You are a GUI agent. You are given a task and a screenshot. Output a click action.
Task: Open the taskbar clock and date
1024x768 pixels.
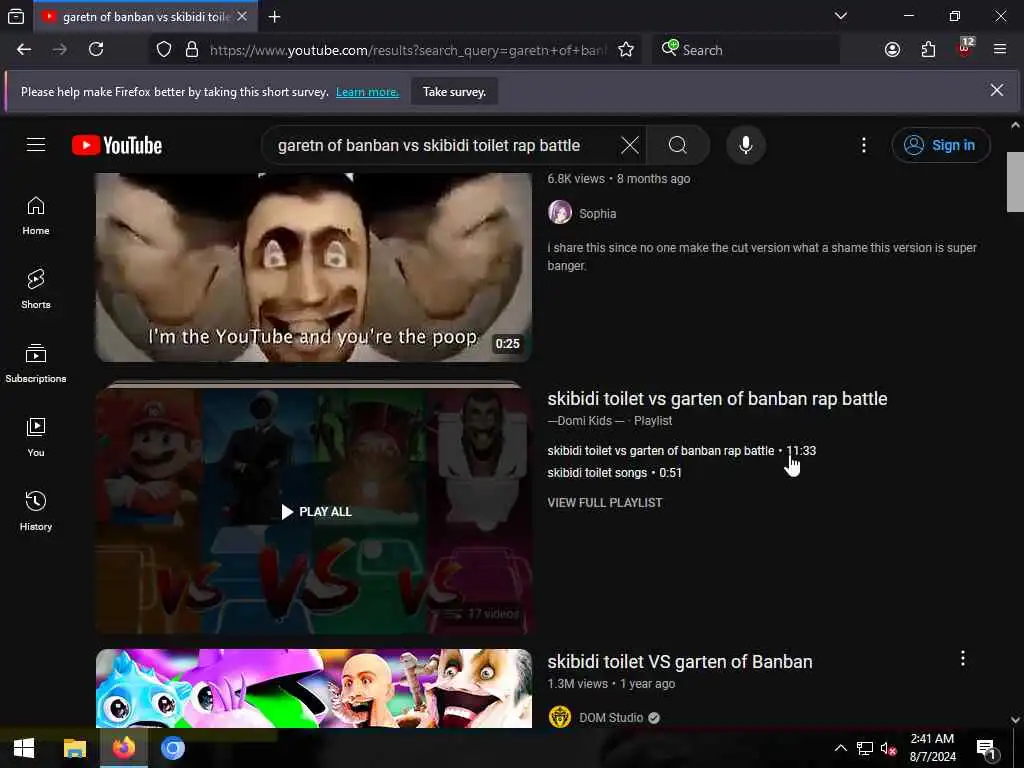coord(933,748)
